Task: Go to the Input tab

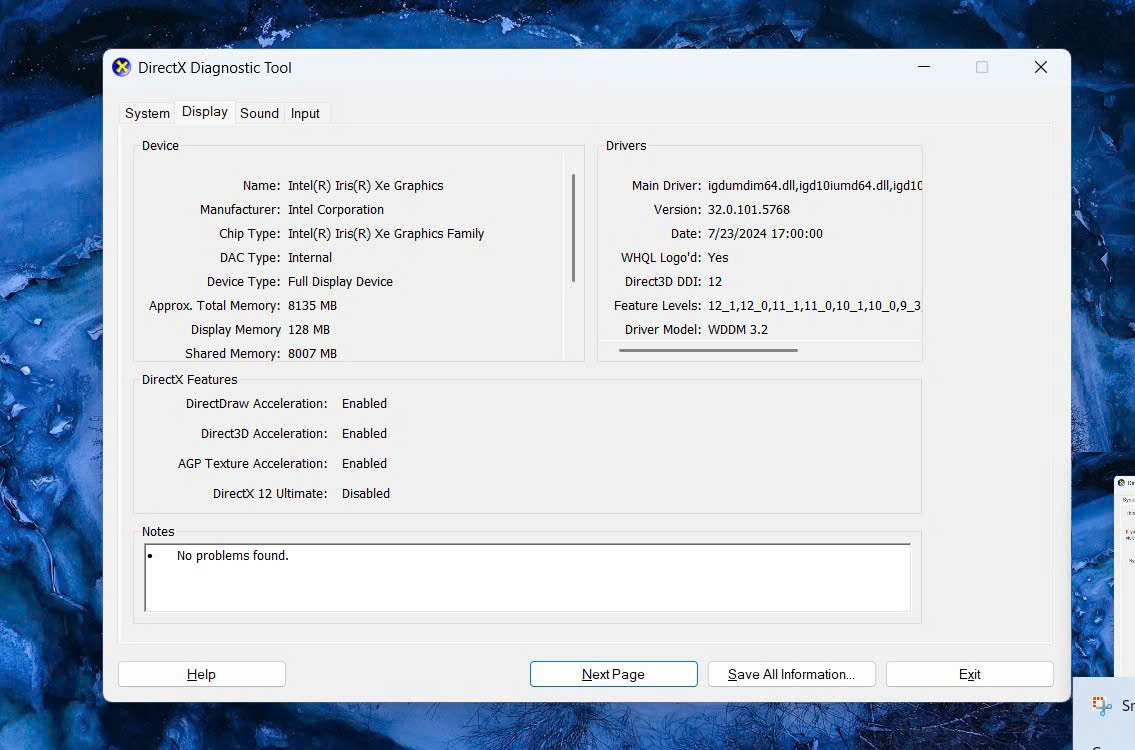Action: (305, 113)
